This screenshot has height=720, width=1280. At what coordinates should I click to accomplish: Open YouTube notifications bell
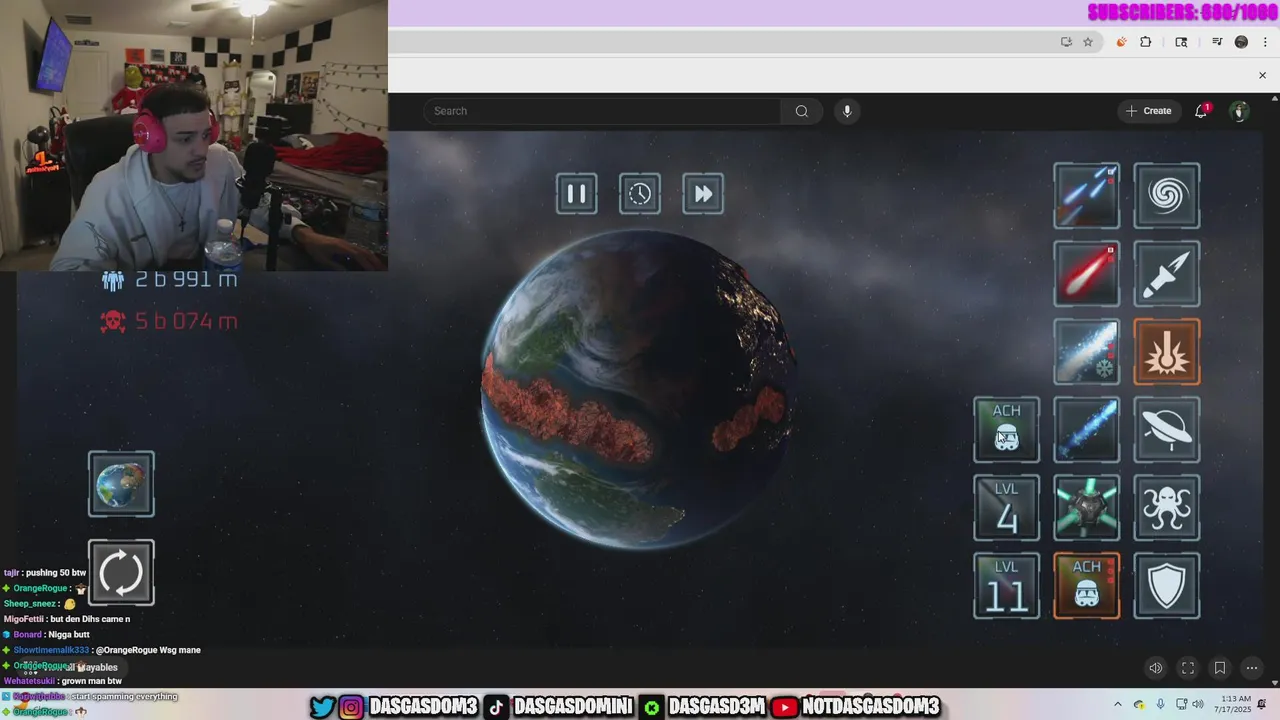(1202, 111)
